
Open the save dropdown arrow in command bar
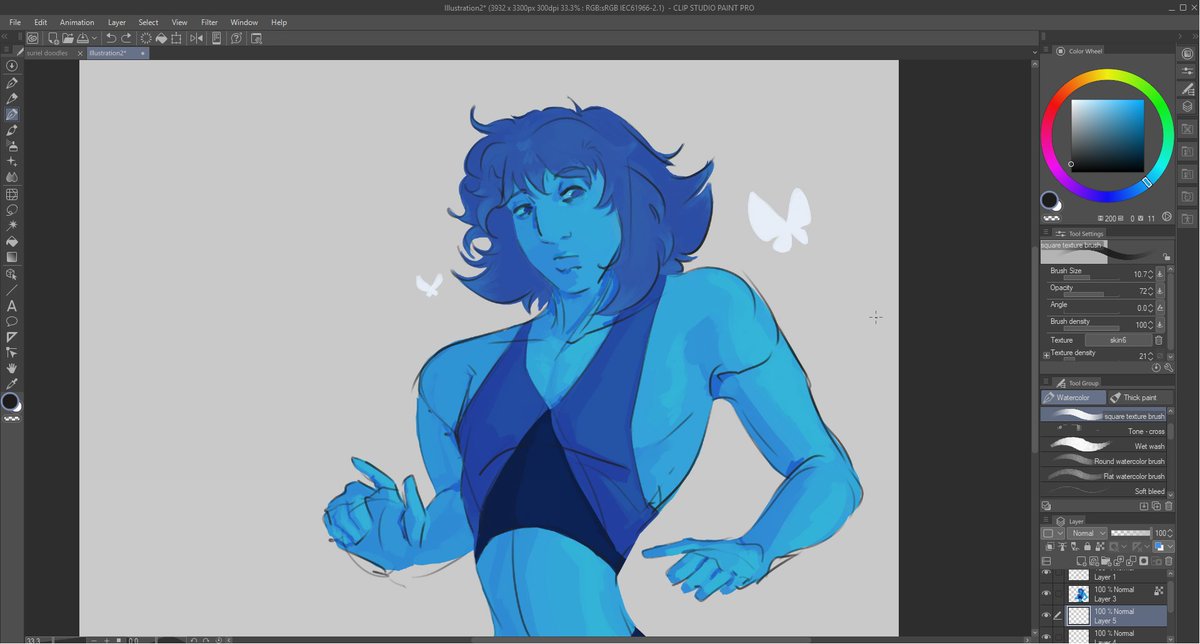coord(94,38)
